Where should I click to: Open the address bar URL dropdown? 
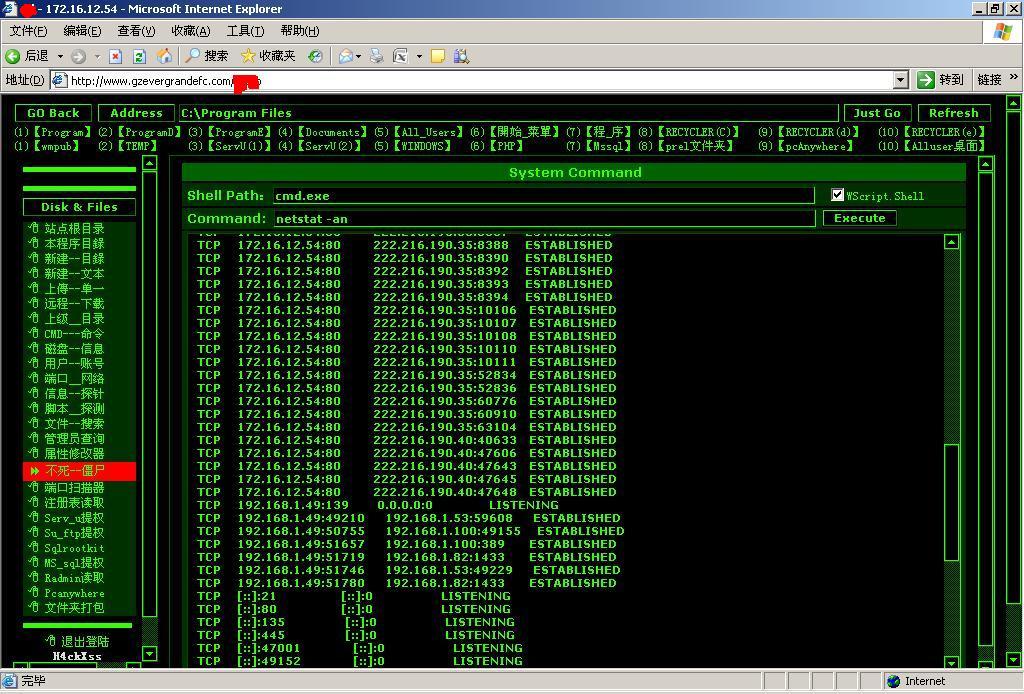[901, 80]
